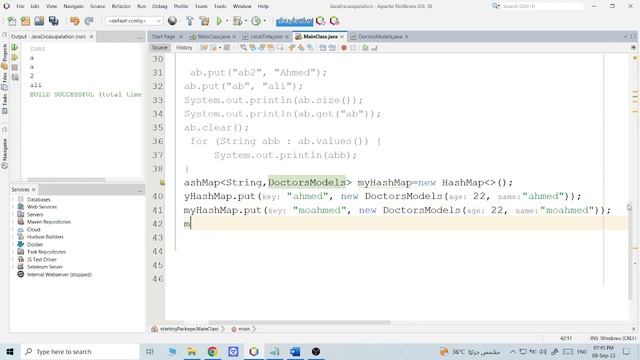The image size is (640, 360).
Task: Click the globe browser icon in the toolbar
Action: (173, 21)
